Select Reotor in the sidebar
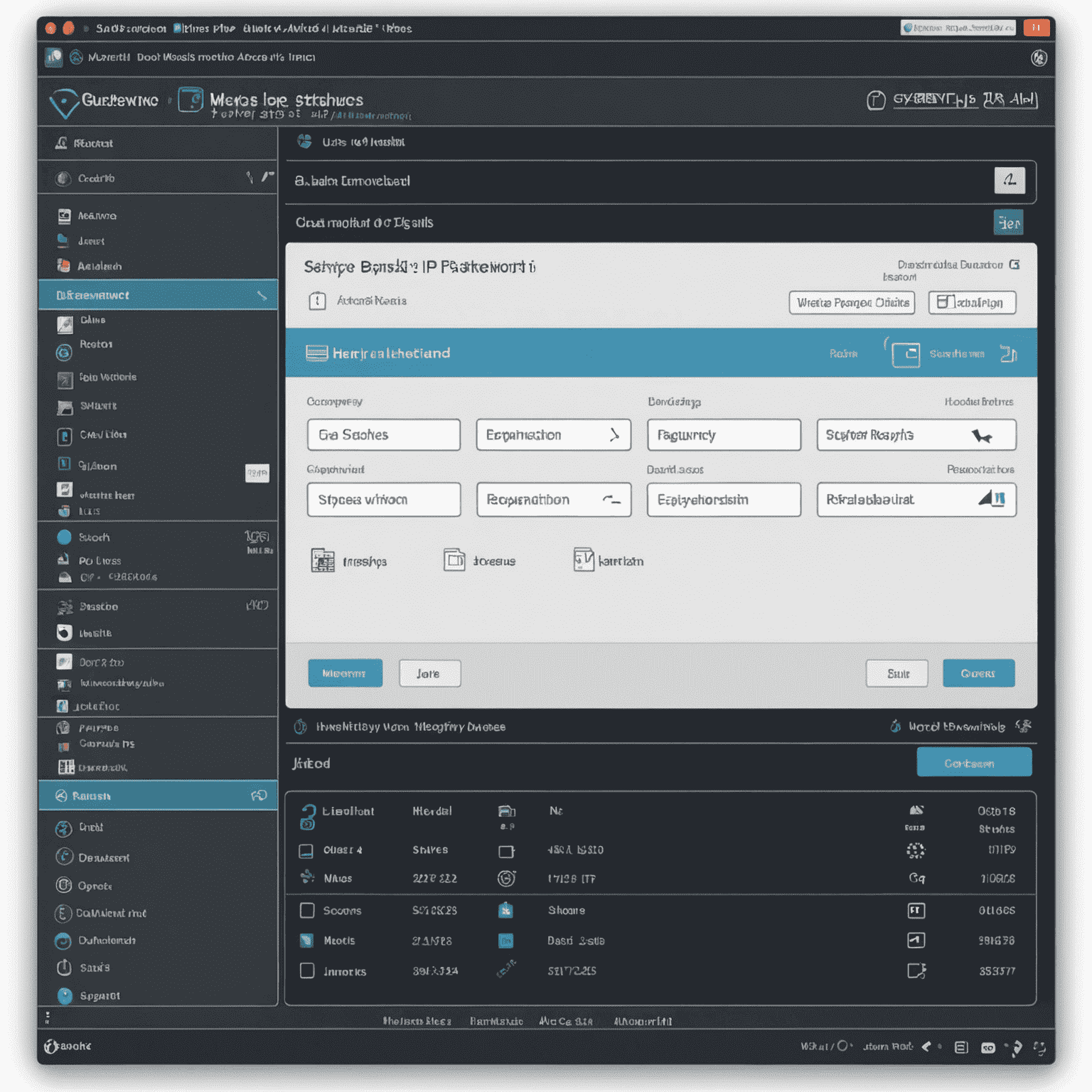The height and width of the screenshot is (1092, 1092). tap(96, 345)
